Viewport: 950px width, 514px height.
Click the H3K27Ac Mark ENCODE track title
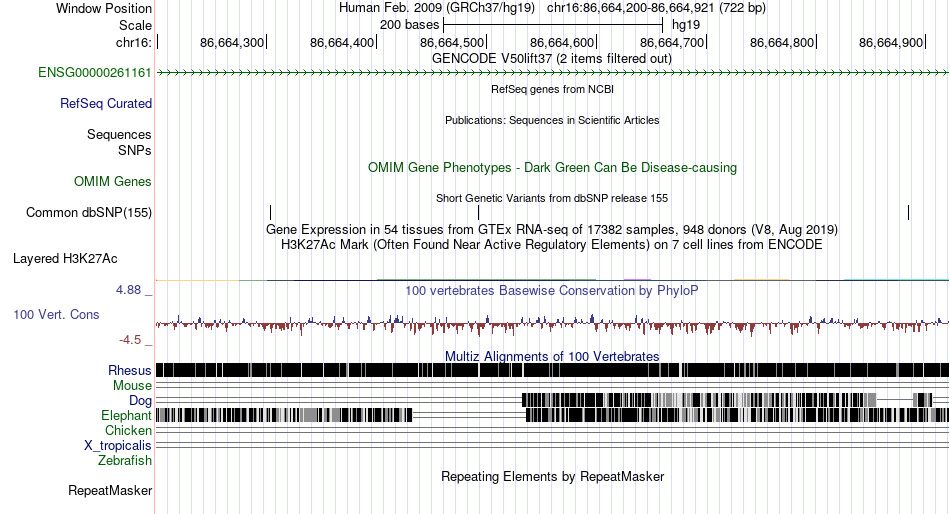552,245
